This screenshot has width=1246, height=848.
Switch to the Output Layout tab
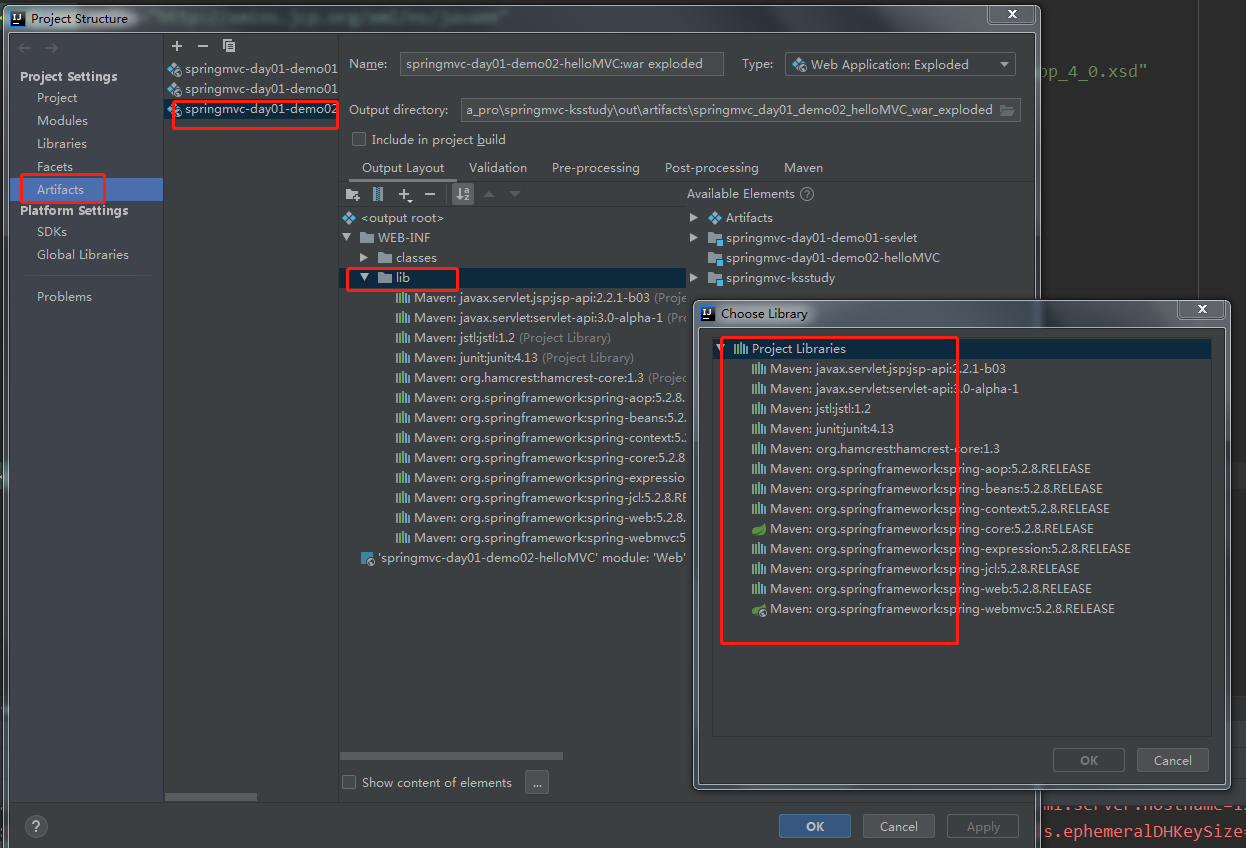tap(403, 168)
